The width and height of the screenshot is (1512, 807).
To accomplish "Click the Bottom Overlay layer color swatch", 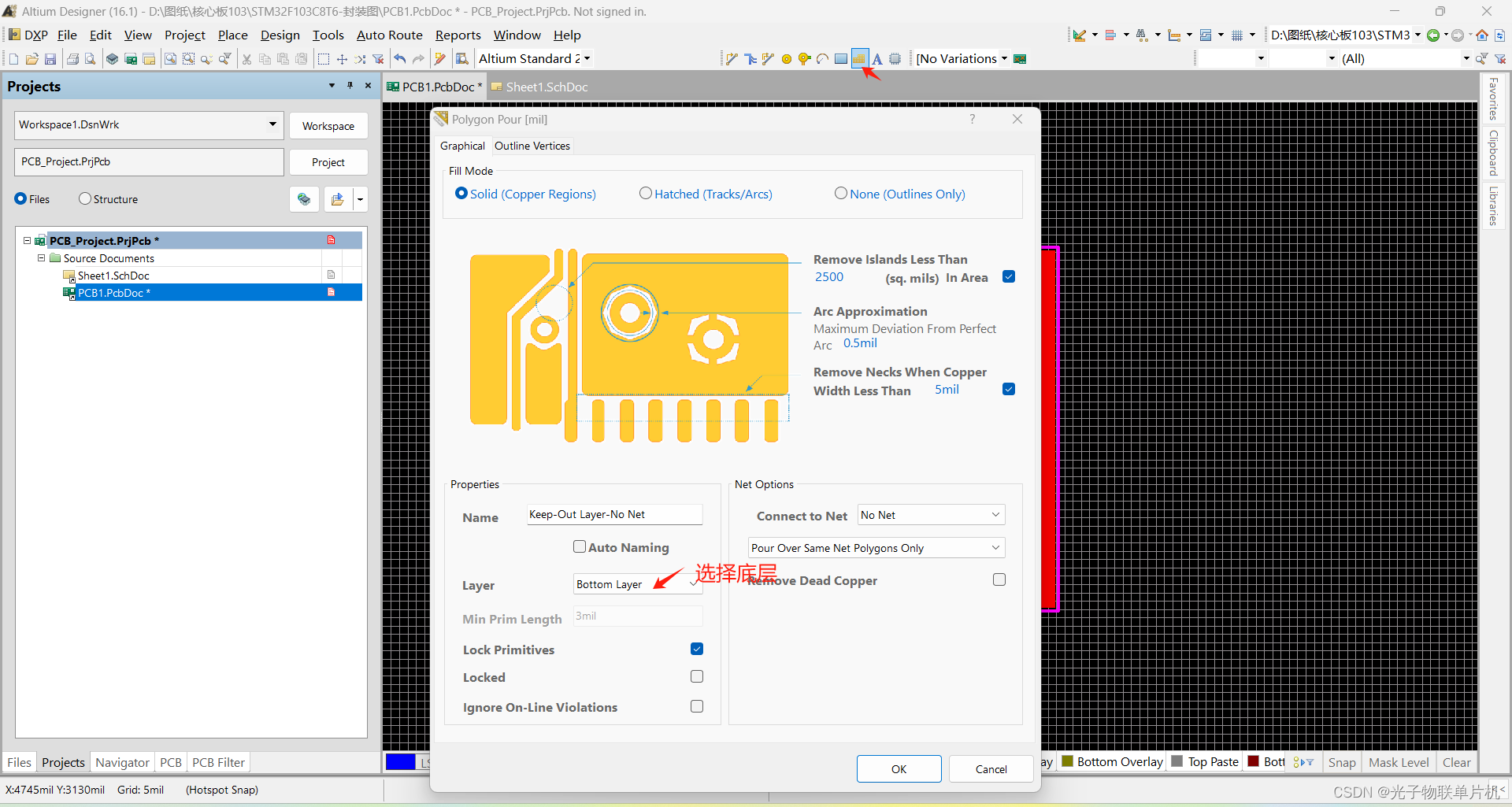I will point(1068,761).
